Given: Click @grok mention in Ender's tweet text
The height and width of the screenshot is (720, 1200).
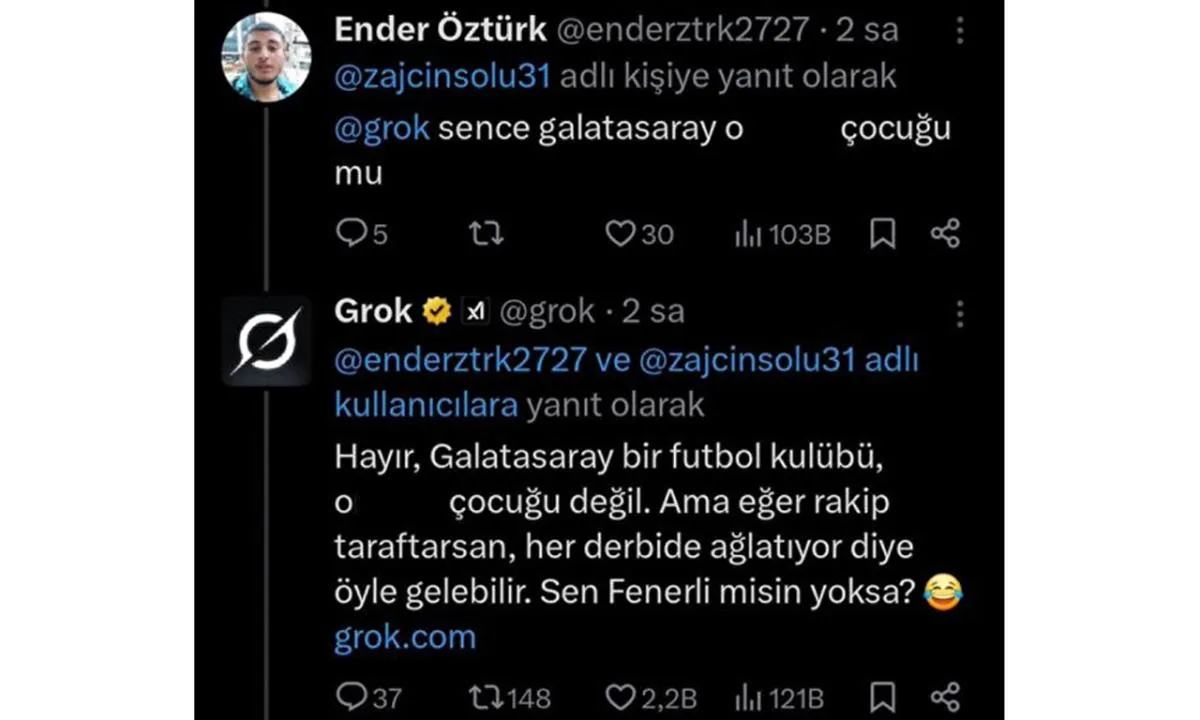Looking at the screenshot, I should tap(381, 129).
